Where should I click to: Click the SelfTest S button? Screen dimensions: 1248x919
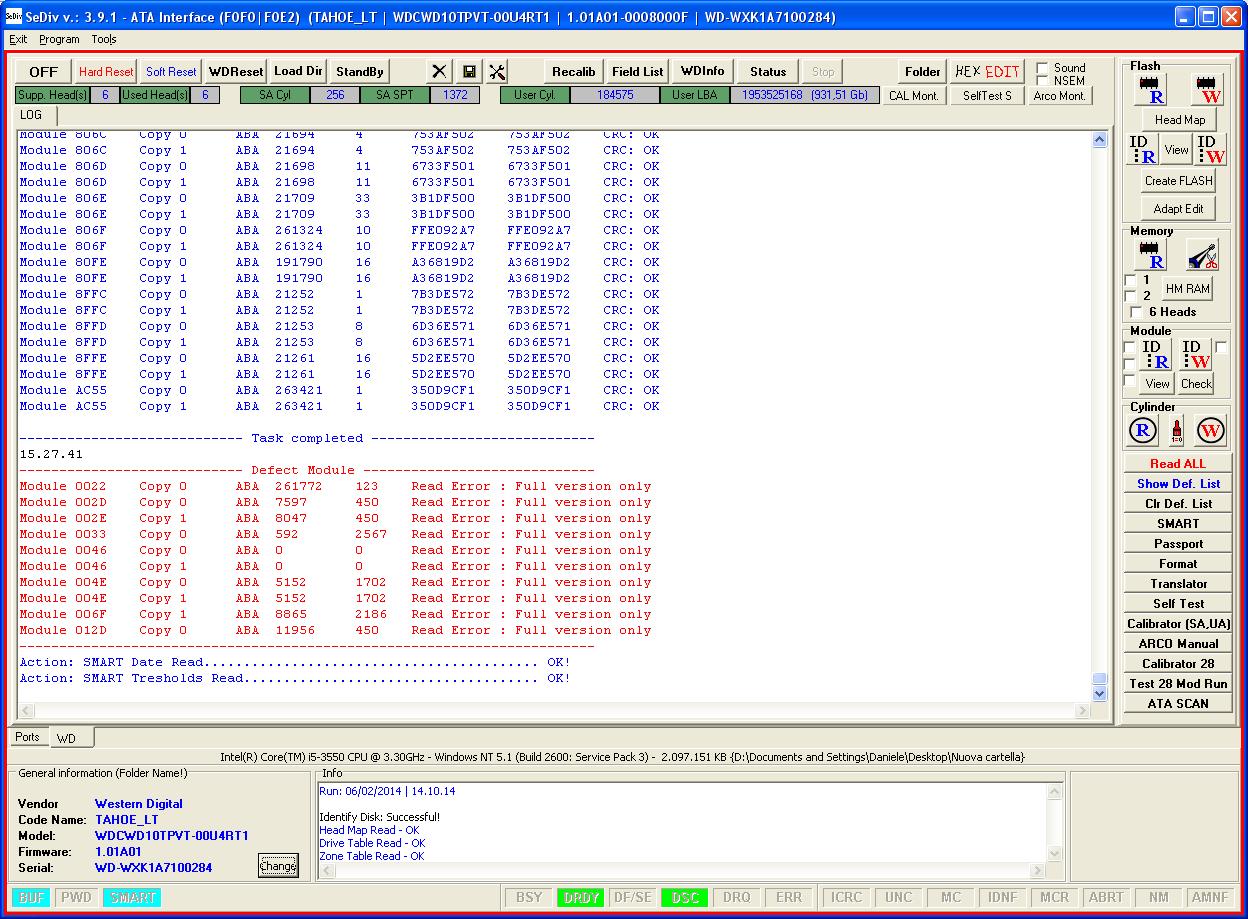pos(987,96)
